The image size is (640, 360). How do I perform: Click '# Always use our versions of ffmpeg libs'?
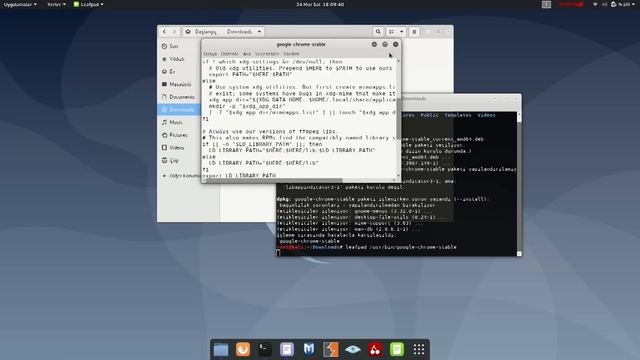[x=271, y=131]
